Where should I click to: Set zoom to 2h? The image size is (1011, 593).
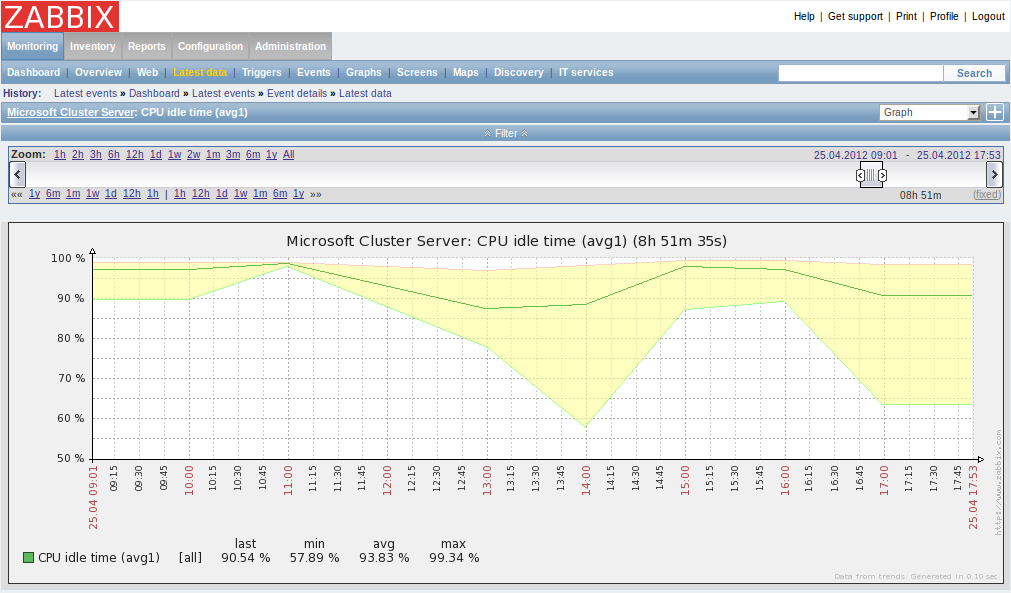tap(78, 155)
